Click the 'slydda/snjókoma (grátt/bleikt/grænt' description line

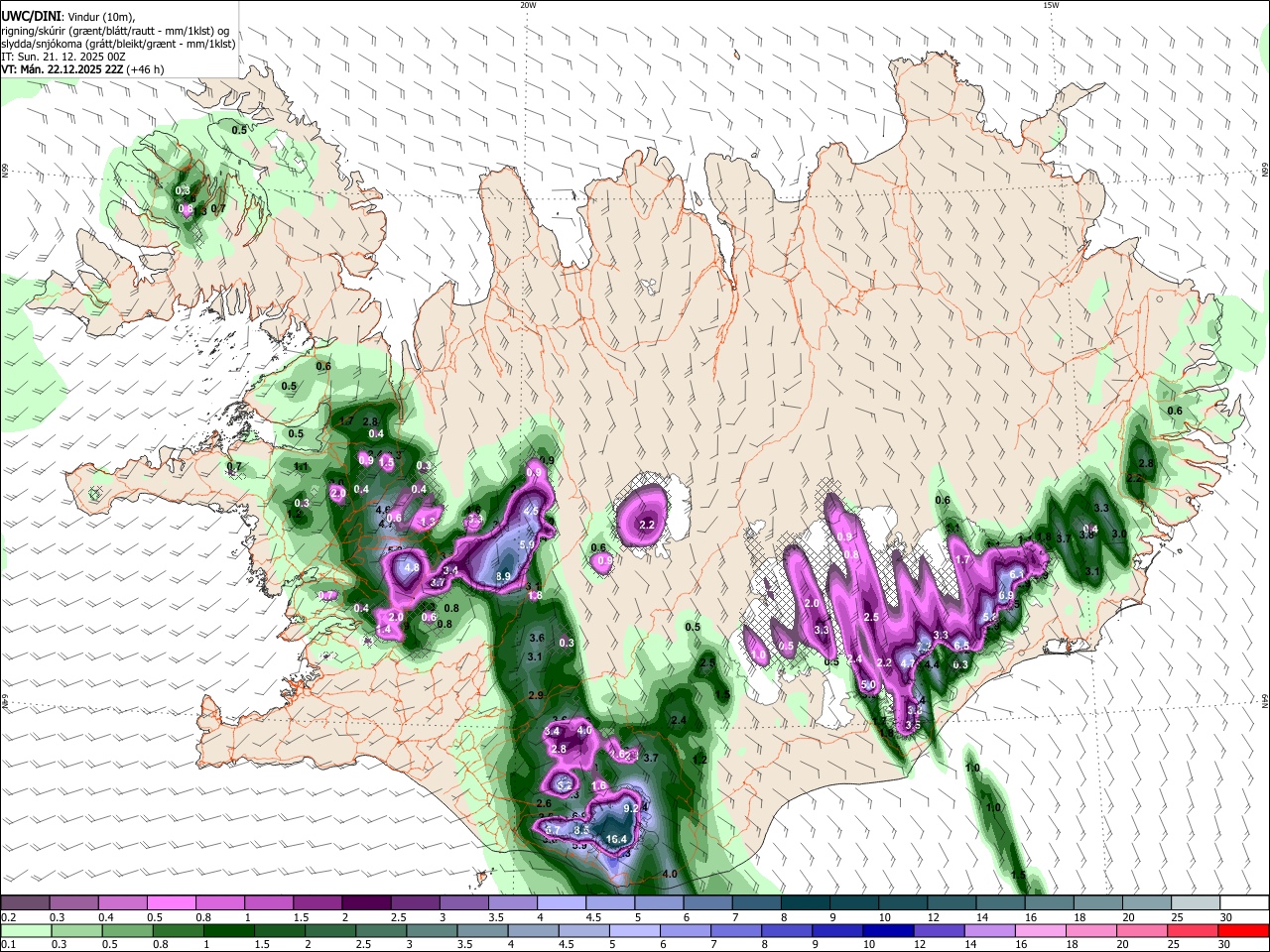coord(118,44)
